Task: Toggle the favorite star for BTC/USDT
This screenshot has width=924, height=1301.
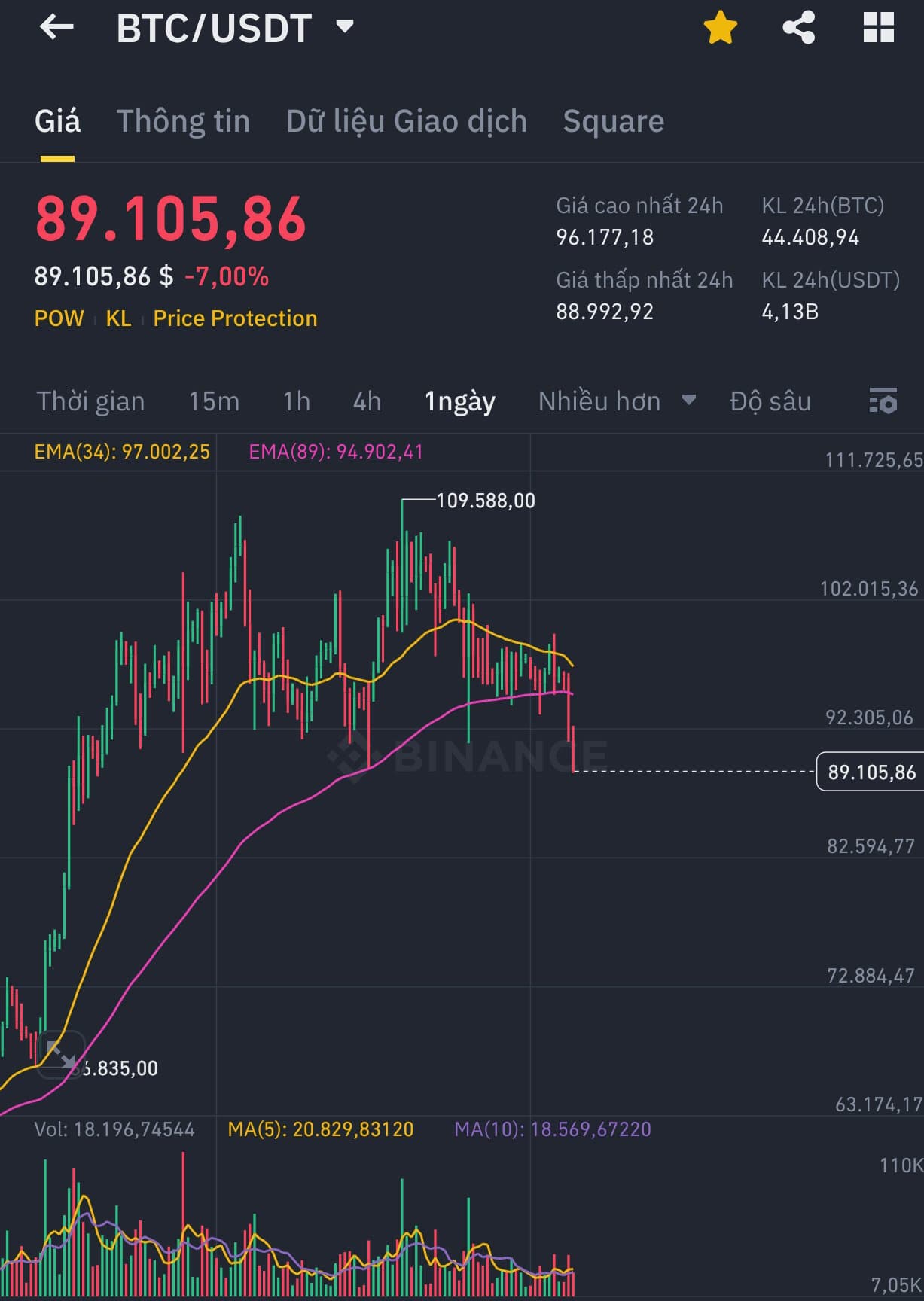Action: 720,28
